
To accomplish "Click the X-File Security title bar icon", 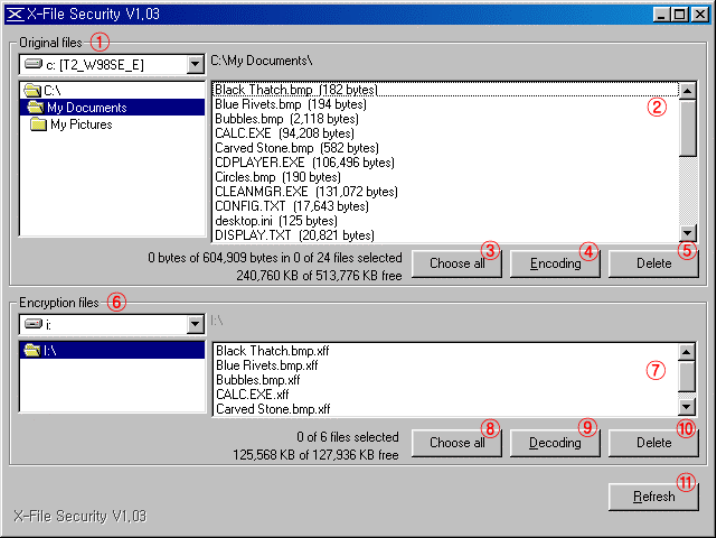I will tap(15, 14).
